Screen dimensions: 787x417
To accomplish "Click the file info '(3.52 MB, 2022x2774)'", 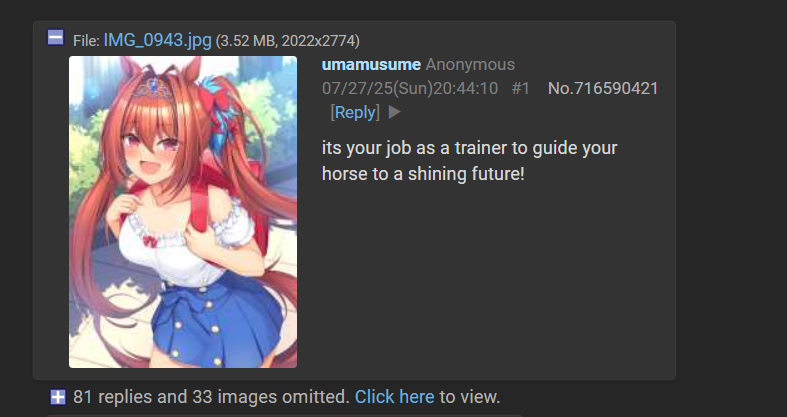I will 288,41.
